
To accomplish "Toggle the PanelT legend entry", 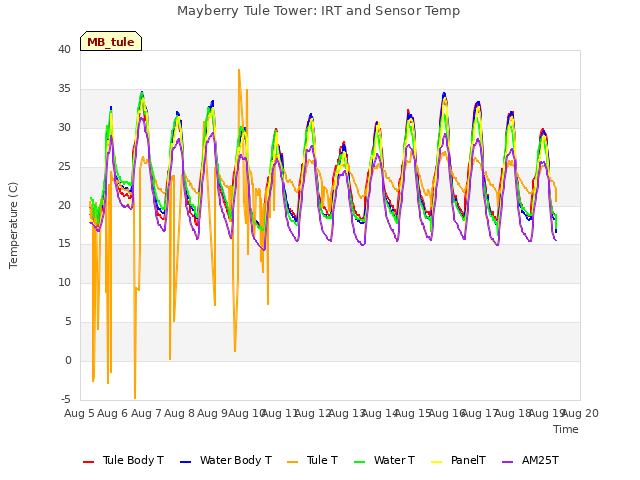I will [x=458, y=460].
